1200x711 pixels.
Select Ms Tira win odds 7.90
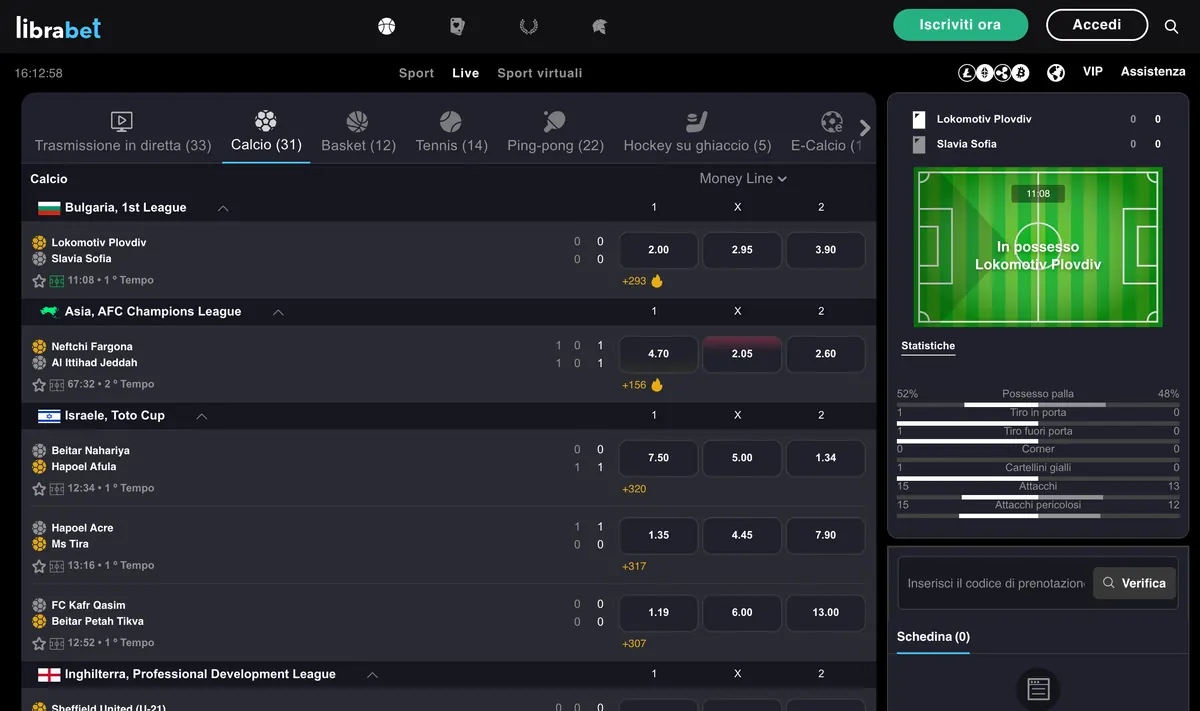point(826,535)
